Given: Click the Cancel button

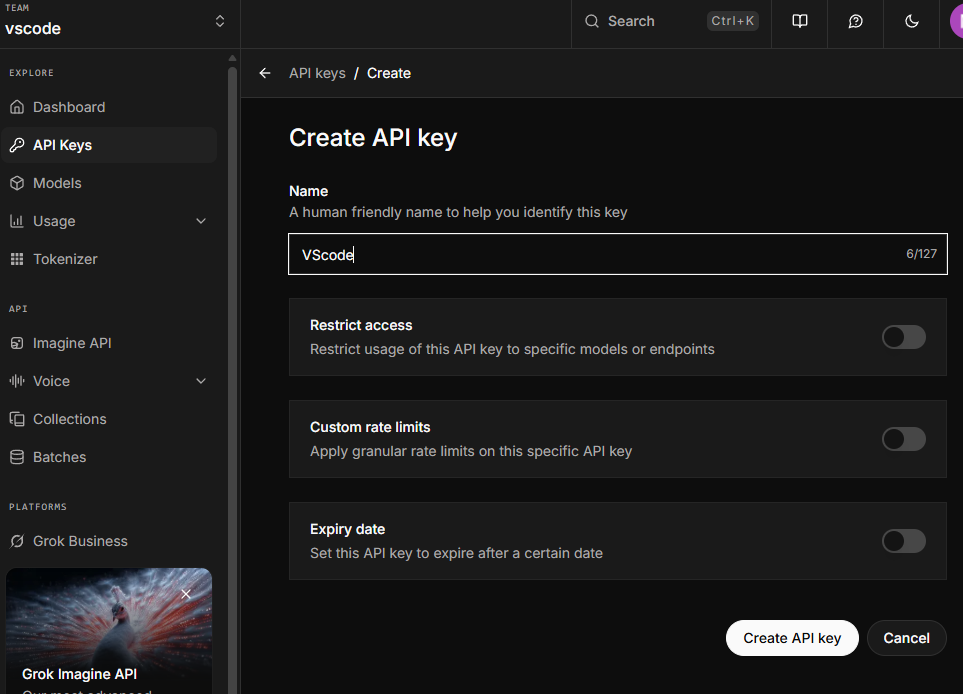Looking at the screenshot, I should click(906, 638).
